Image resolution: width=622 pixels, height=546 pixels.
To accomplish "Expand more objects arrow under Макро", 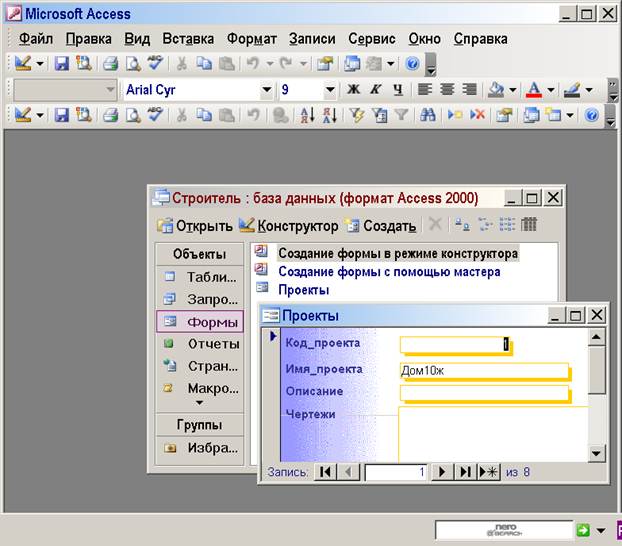I will coord(200,403).
